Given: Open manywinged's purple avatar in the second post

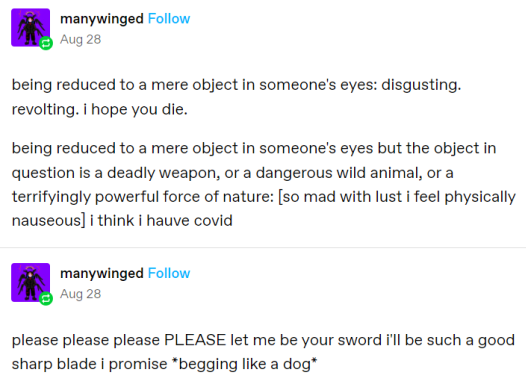Looking at the screenshot, I should (31, 282).
